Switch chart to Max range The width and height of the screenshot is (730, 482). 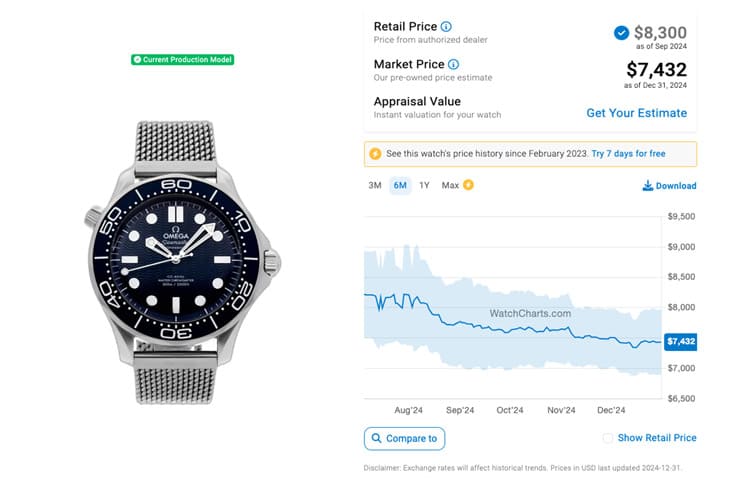pyautogui.click(x=450, y=185)
